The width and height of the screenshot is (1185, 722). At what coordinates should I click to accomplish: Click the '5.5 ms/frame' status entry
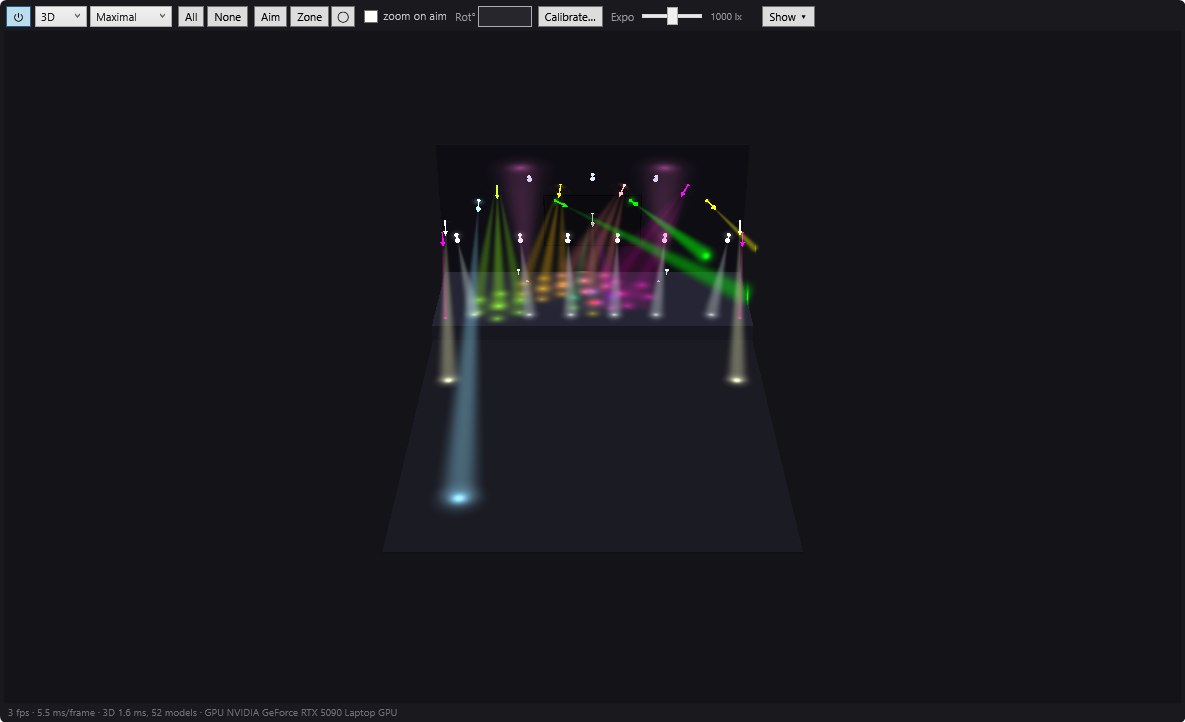pos(67,712)
